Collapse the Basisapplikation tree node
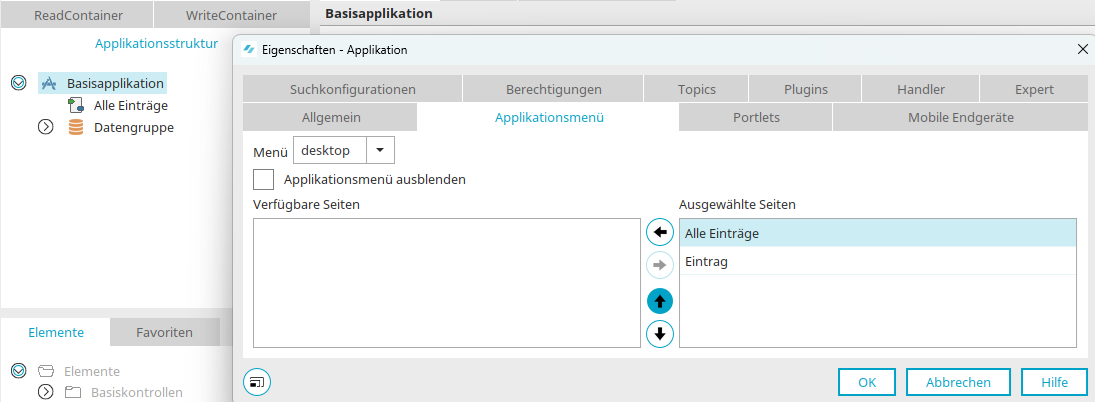 (x=20, y=83)
